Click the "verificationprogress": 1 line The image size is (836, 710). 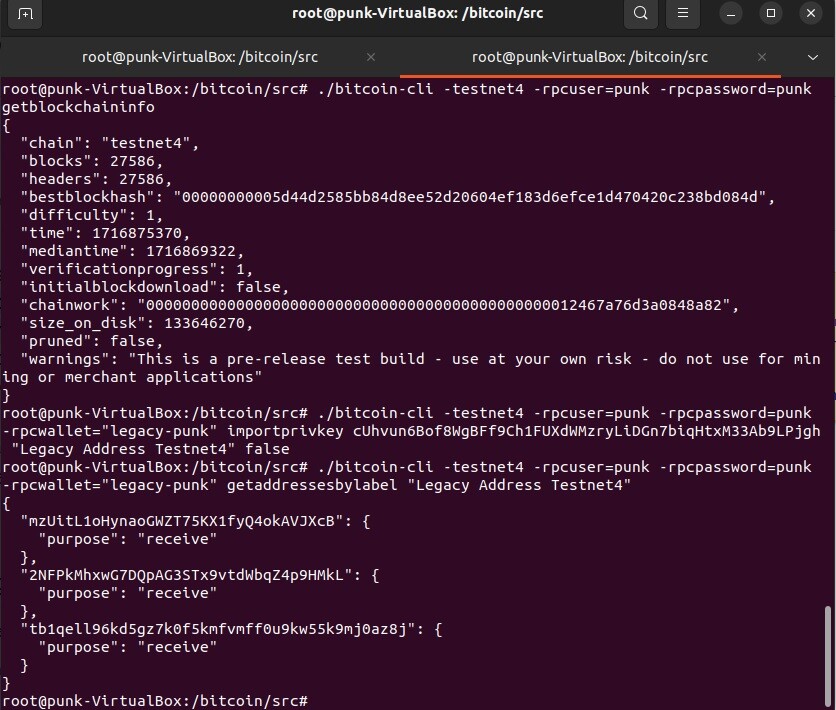click(136, 269)
